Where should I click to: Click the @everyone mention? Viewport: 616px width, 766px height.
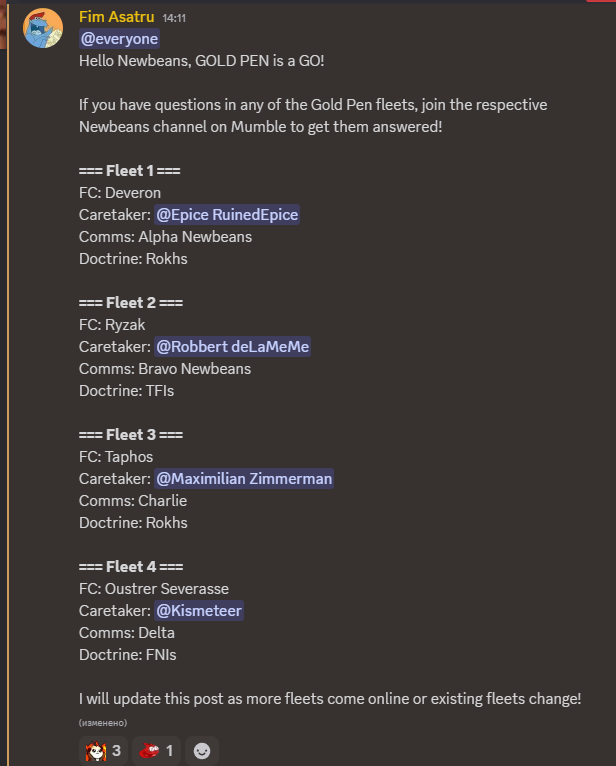click(119, 39)
